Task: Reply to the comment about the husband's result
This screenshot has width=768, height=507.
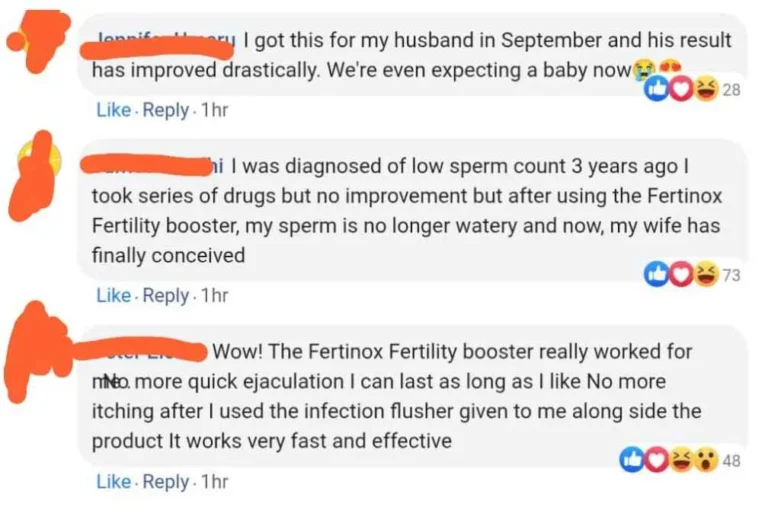Action: tap(165, 110)
